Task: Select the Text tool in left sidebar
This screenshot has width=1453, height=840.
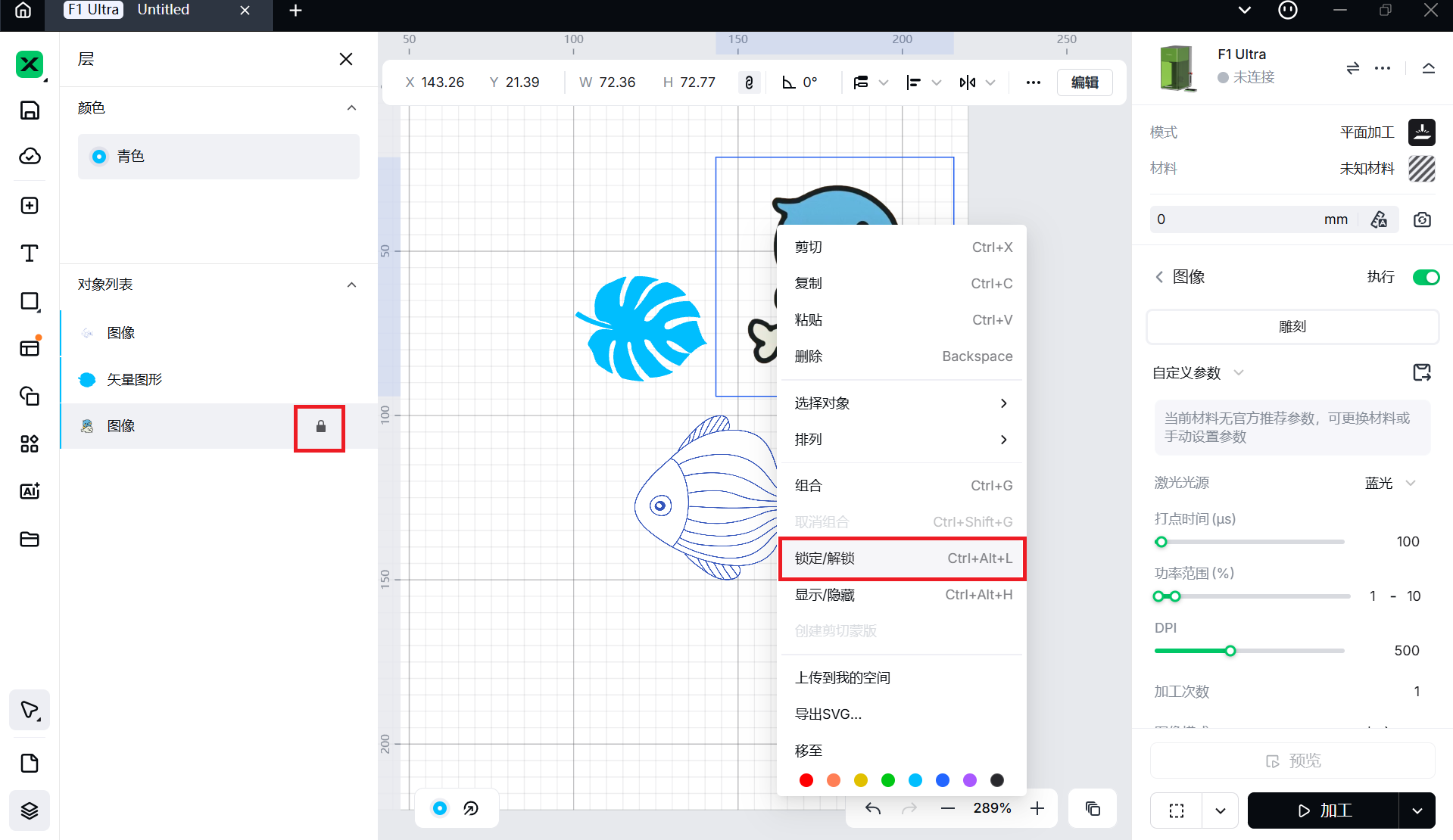Action: point(30,254)
